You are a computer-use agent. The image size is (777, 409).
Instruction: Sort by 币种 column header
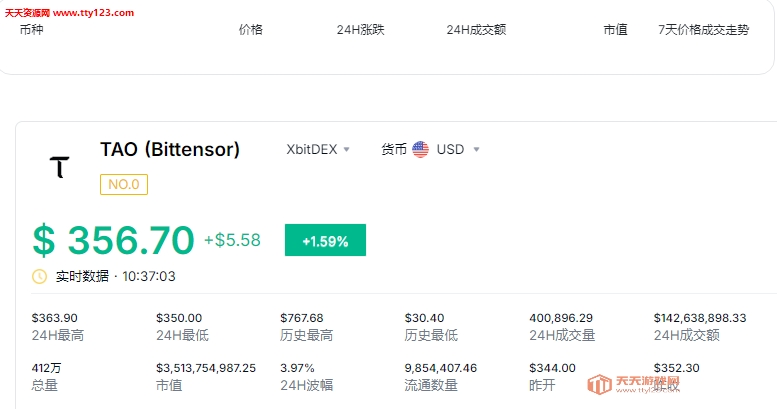[x=32, y=30]
